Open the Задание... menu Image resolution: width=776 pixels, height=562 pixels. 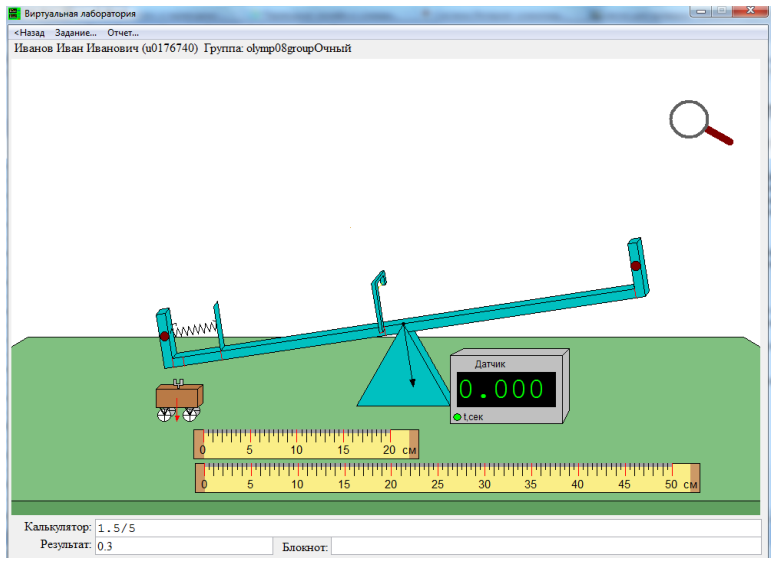pyautogui.click(x=76, y=33)
